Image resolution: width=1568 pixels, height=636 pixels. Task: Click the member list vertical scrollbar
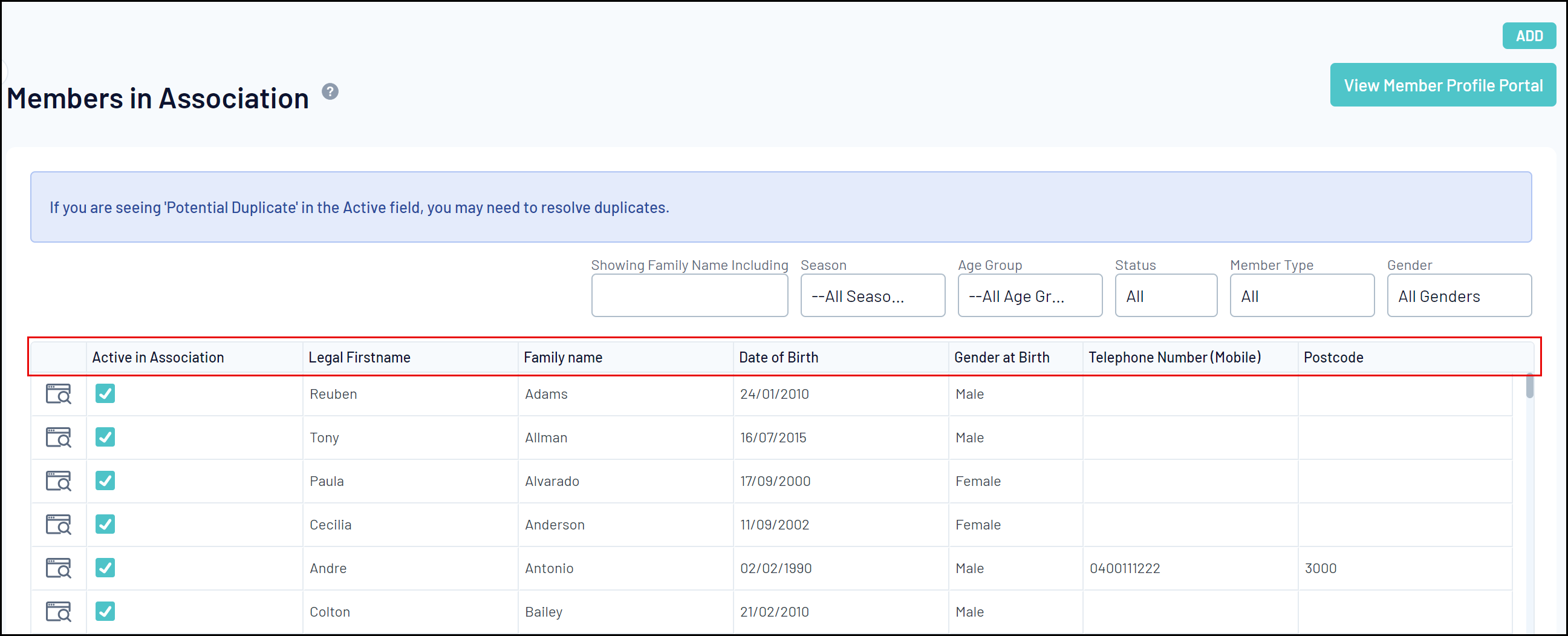coord(1529,386)
